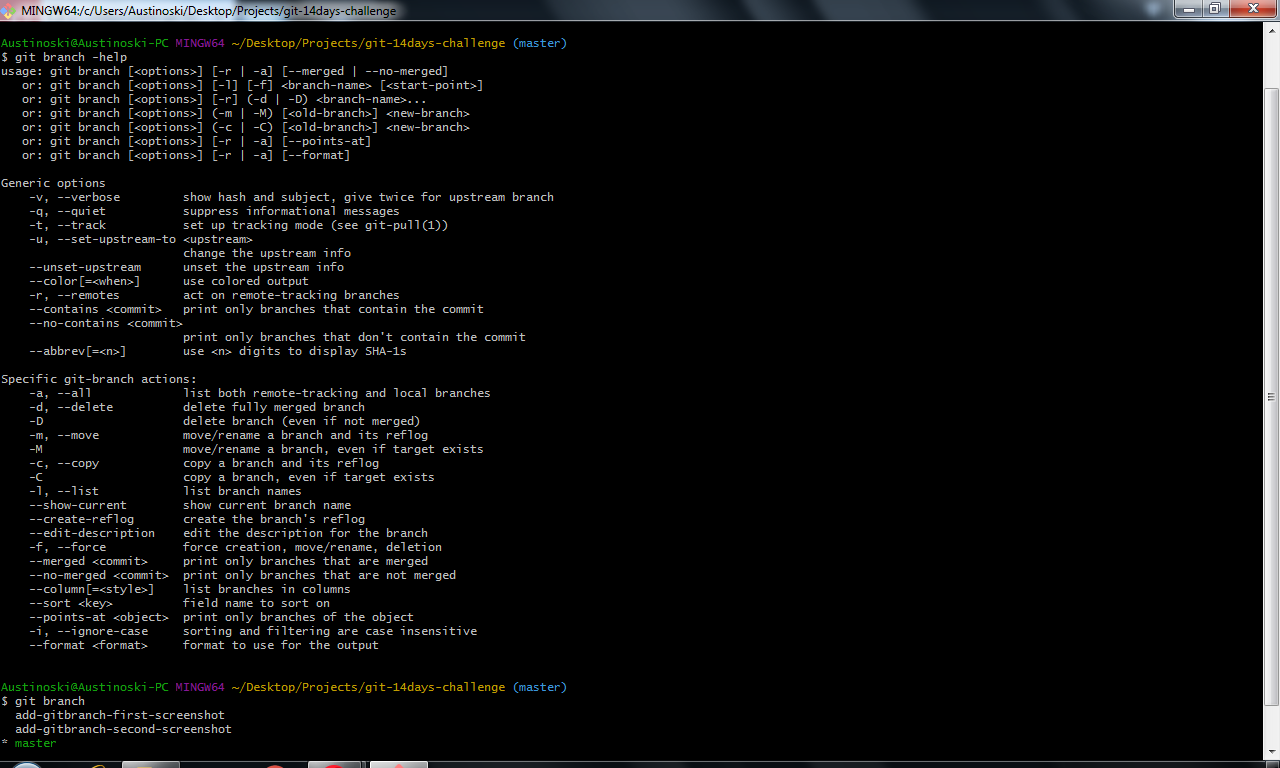Viewport: 1280px width, 768px height.
Task: Click the '--show-current' option
Action: coord(78,505)
